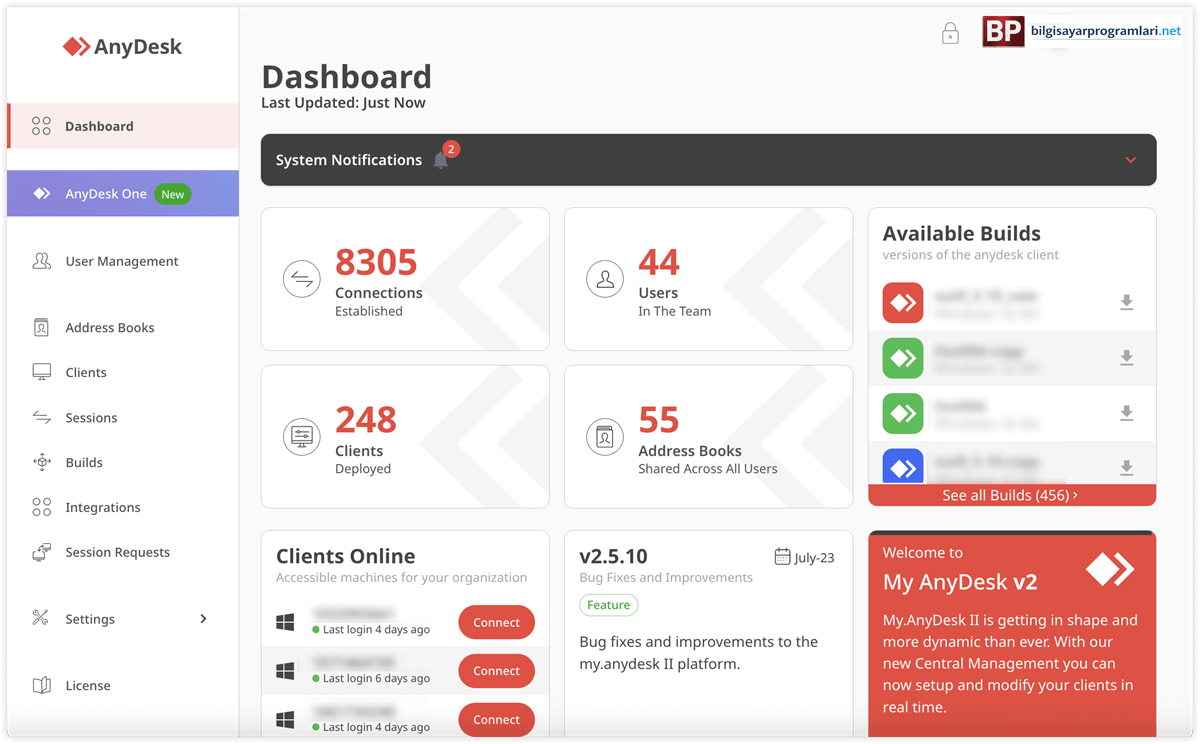Click the notification bell with badge 2

point(443,158)
